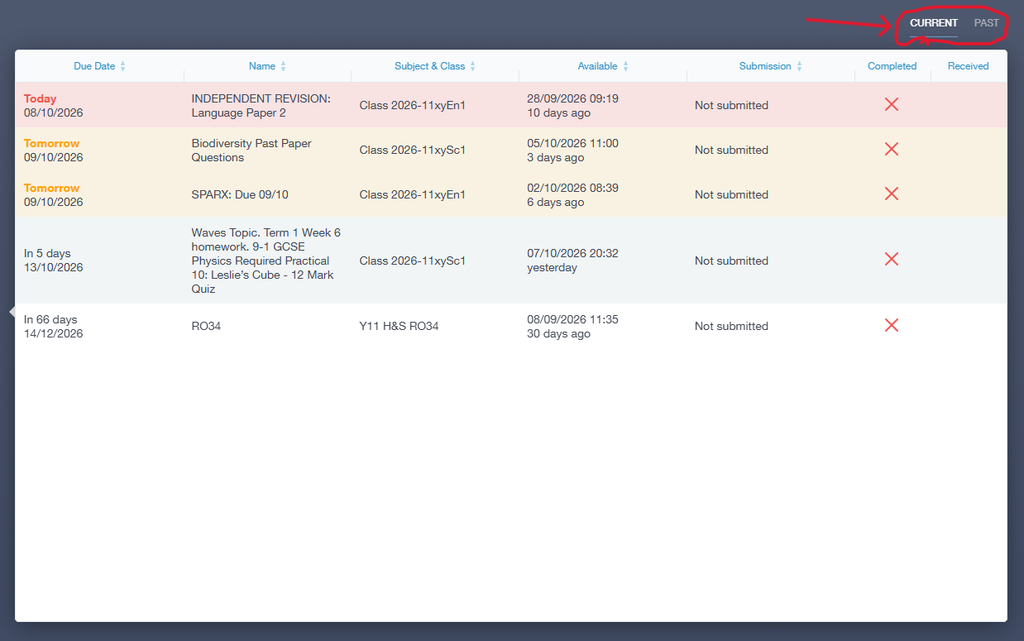
Task: Sort by Available column arrows
Action: 626,66
